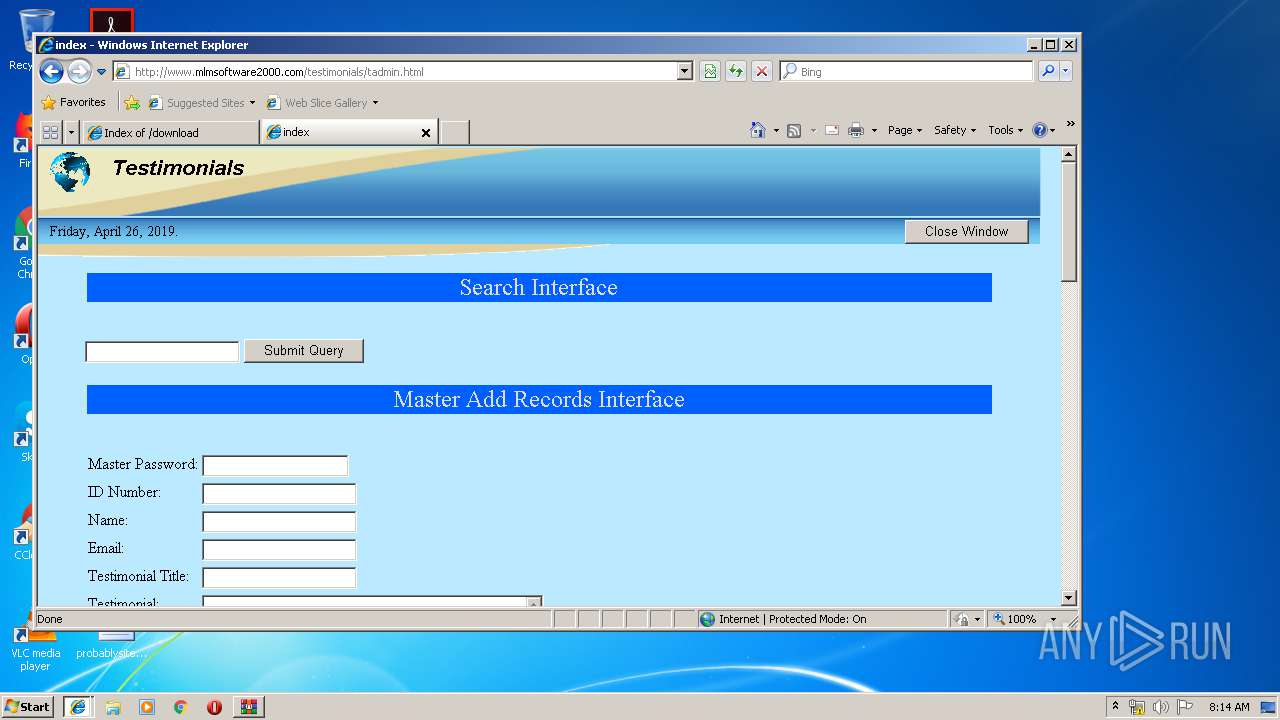Click the Action Center flag tray icon
The height and width of the screenshot is (720, 1280).
(1185, 707)
